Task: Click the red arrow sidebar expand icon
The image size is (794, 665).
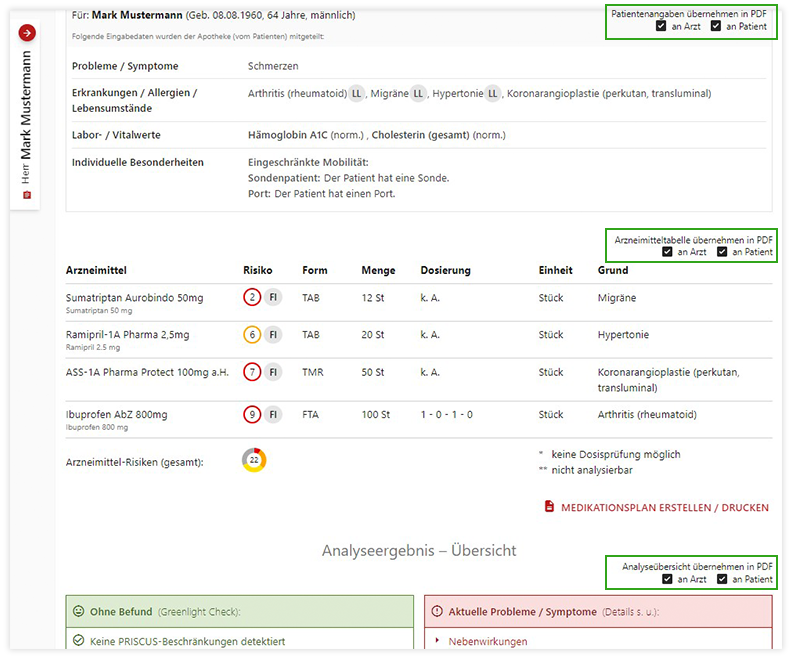Action: click(x=27, y=33)
